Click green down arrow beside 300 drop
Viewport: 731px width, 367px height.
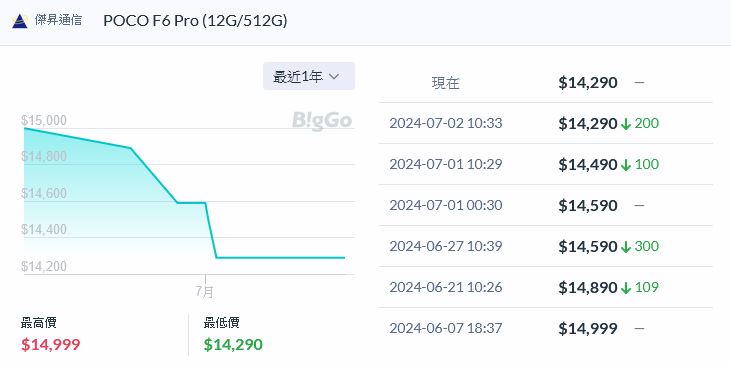pos(626,247)
